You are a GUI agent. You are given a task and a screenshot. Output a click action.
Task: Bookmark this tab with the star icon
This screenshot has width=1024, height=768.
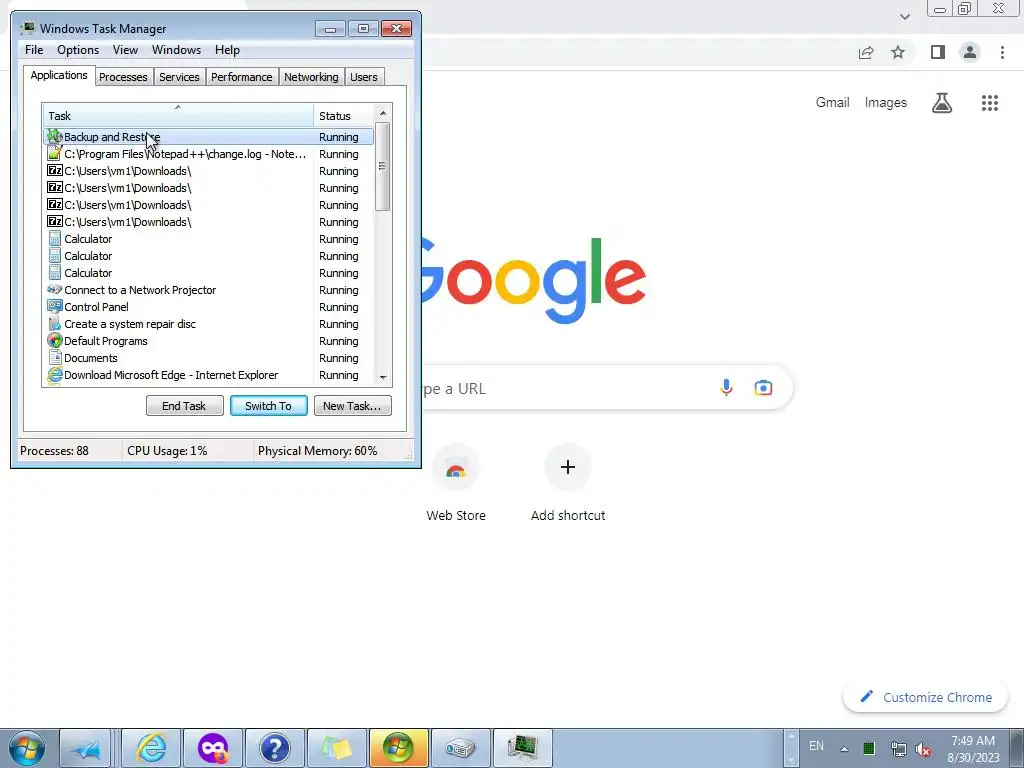click(x=898, y=52)
